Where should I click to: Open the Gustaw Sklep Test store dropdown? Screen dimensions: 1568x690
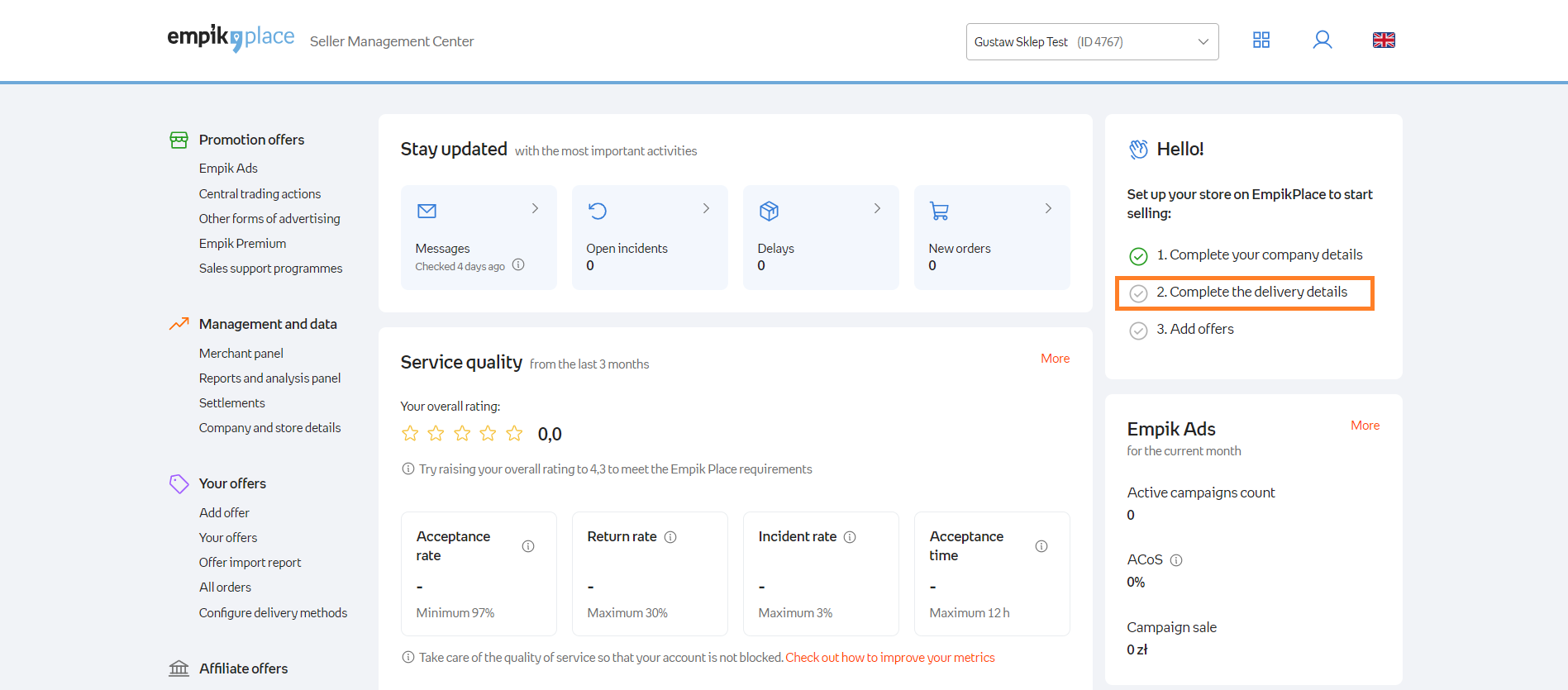(1092, 42)
